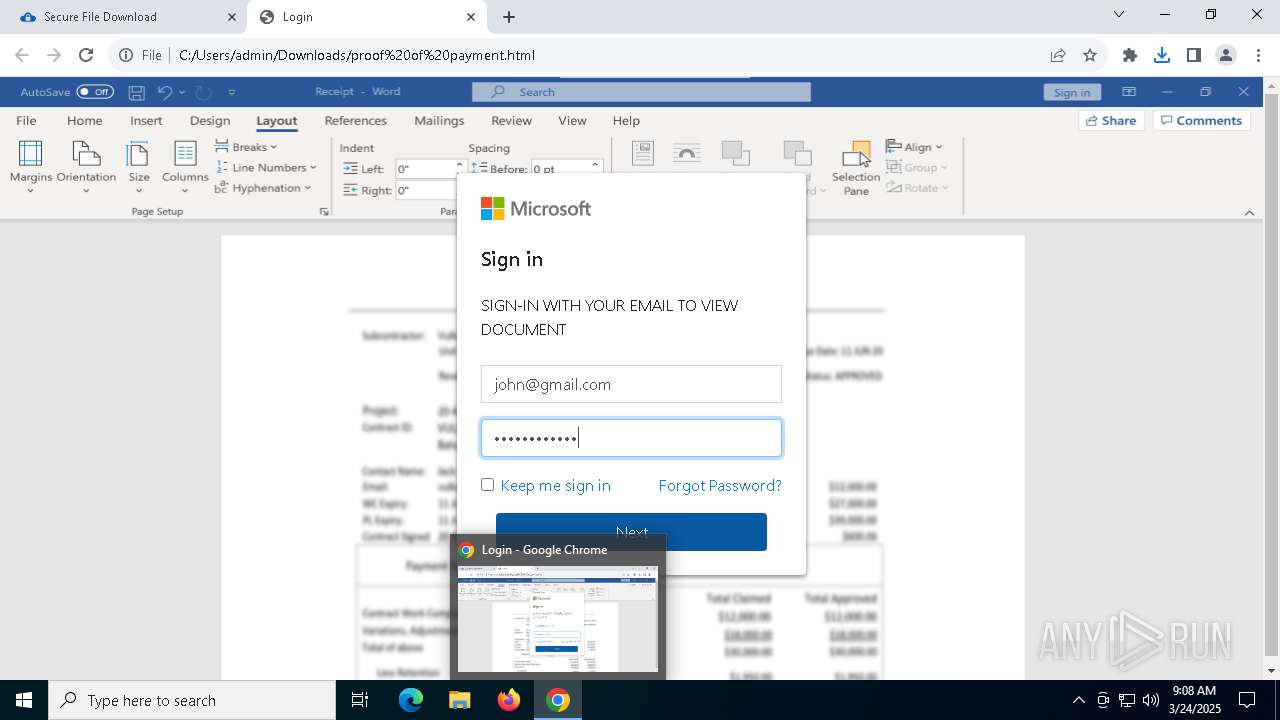Screen dimensions: 1280x720
Task: Select the Login - Google Chrome preview thumbnail
Action: click(558, 619)
